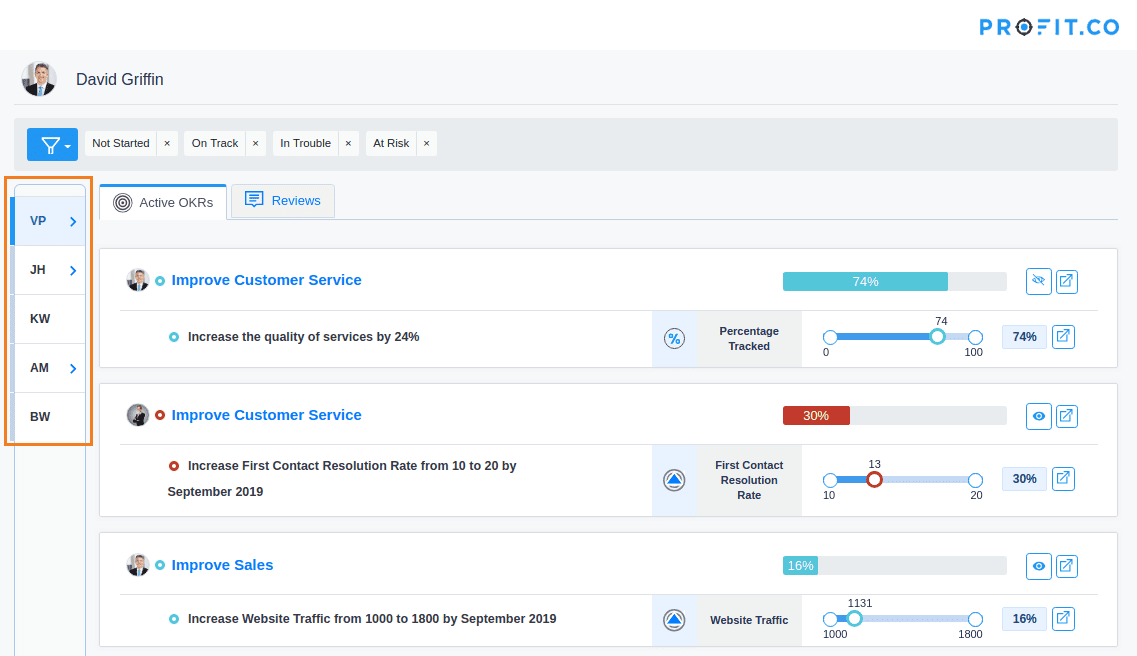Open the Improve Sales objective link
This screenshot has width=1137, height=656.
pos(222,565)
